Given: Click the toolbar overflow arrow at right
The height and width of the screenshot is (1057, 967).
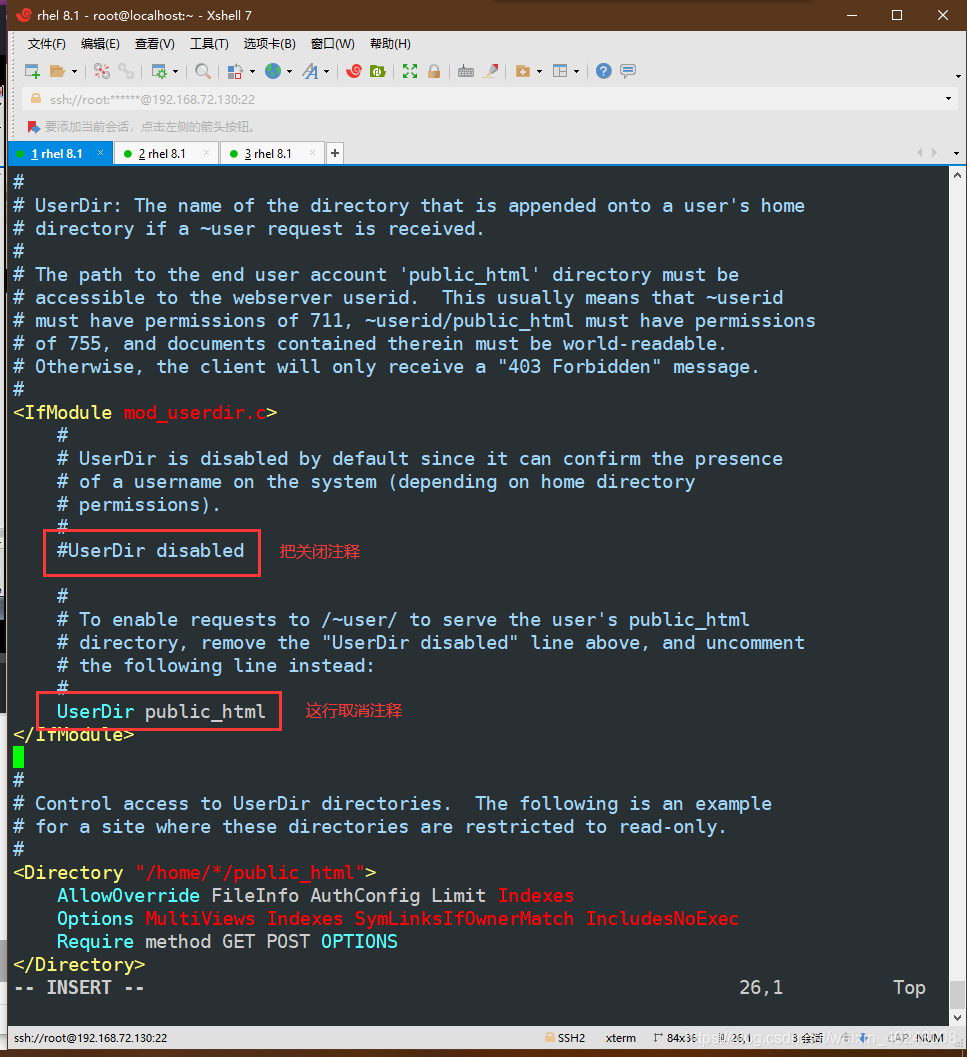Looking at the screenshot, I should point(958,76).
